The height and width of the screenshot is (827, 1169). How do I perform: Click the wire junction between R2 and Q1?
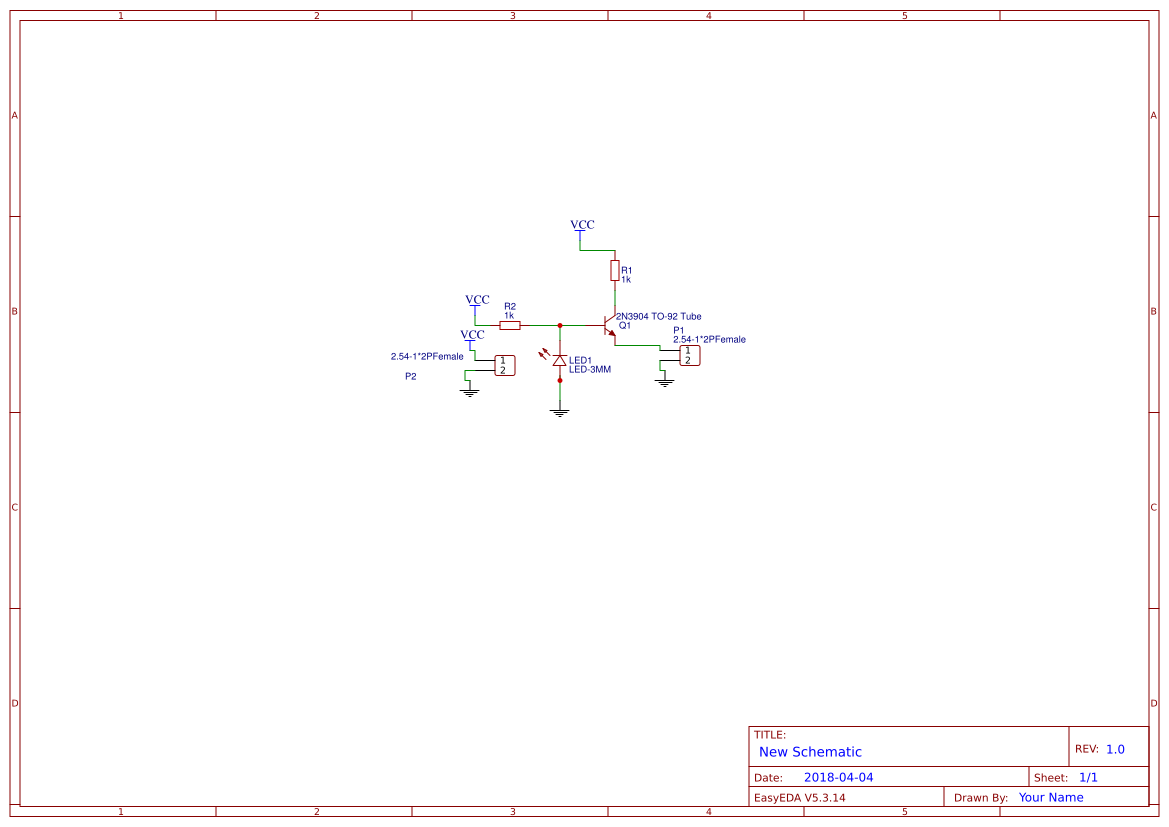coord(560,325)
